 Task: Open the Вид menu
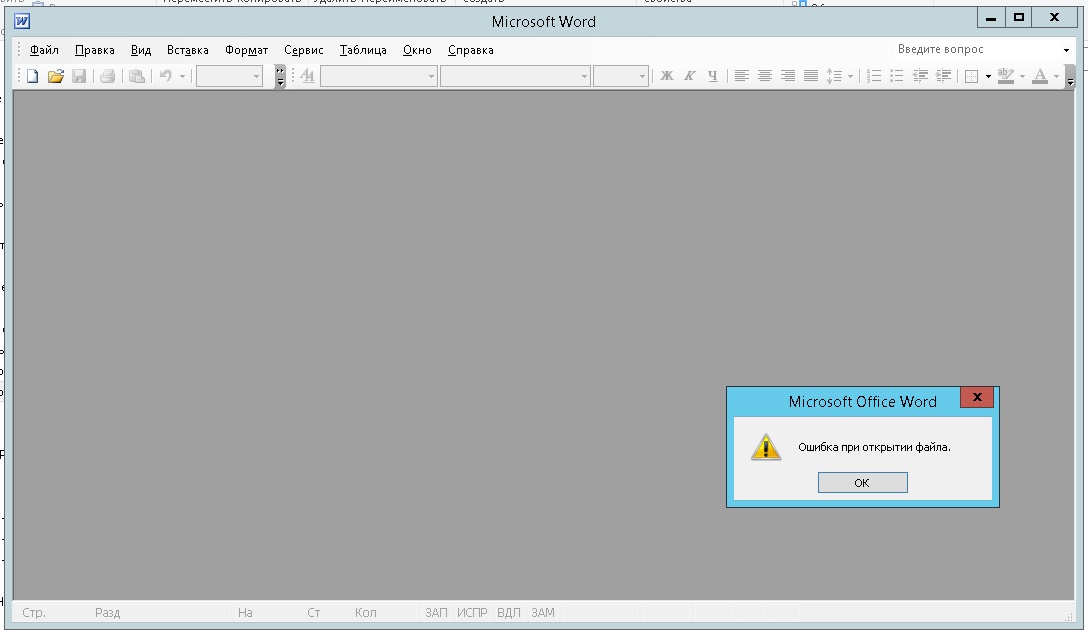tap(141, 50)
